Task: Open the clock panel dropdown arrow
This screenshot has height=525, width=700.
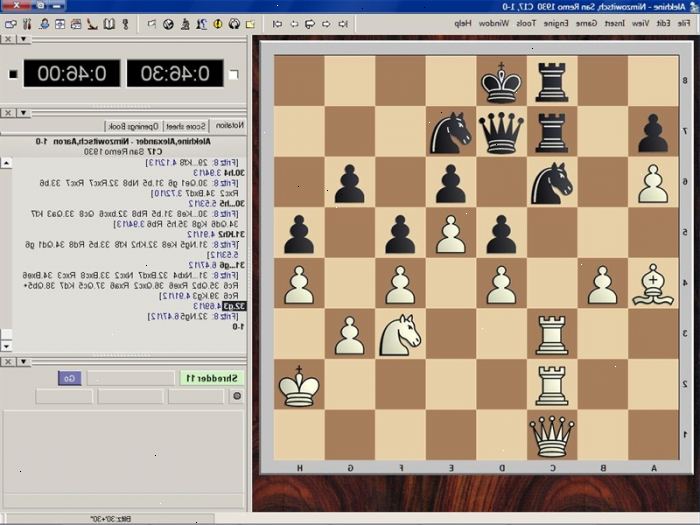Action: tap(23, 39)
